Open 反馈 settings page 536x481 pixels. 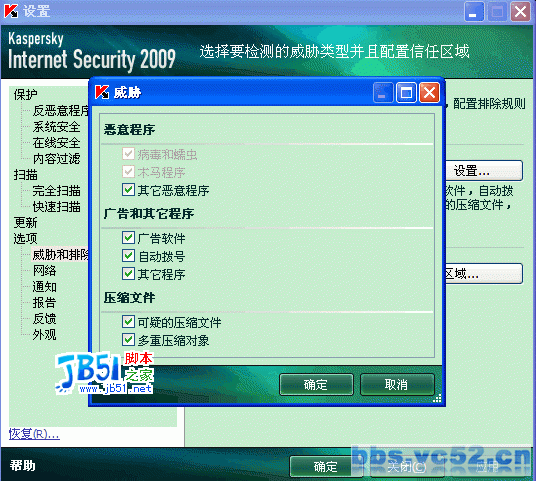(44, 319)
